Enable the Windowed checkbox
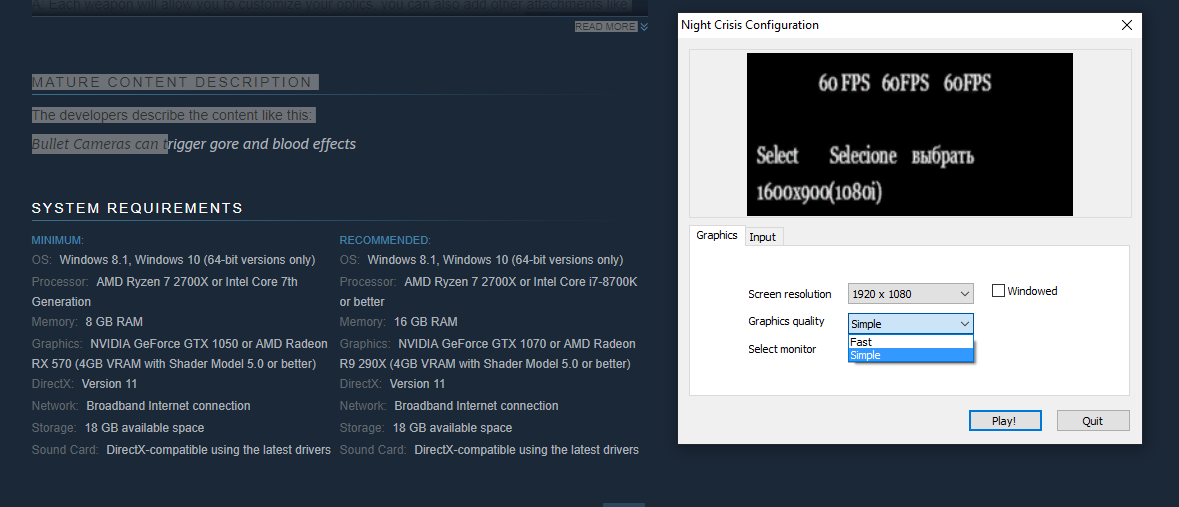Screen dimensions: 1179x507 point(999,290)
